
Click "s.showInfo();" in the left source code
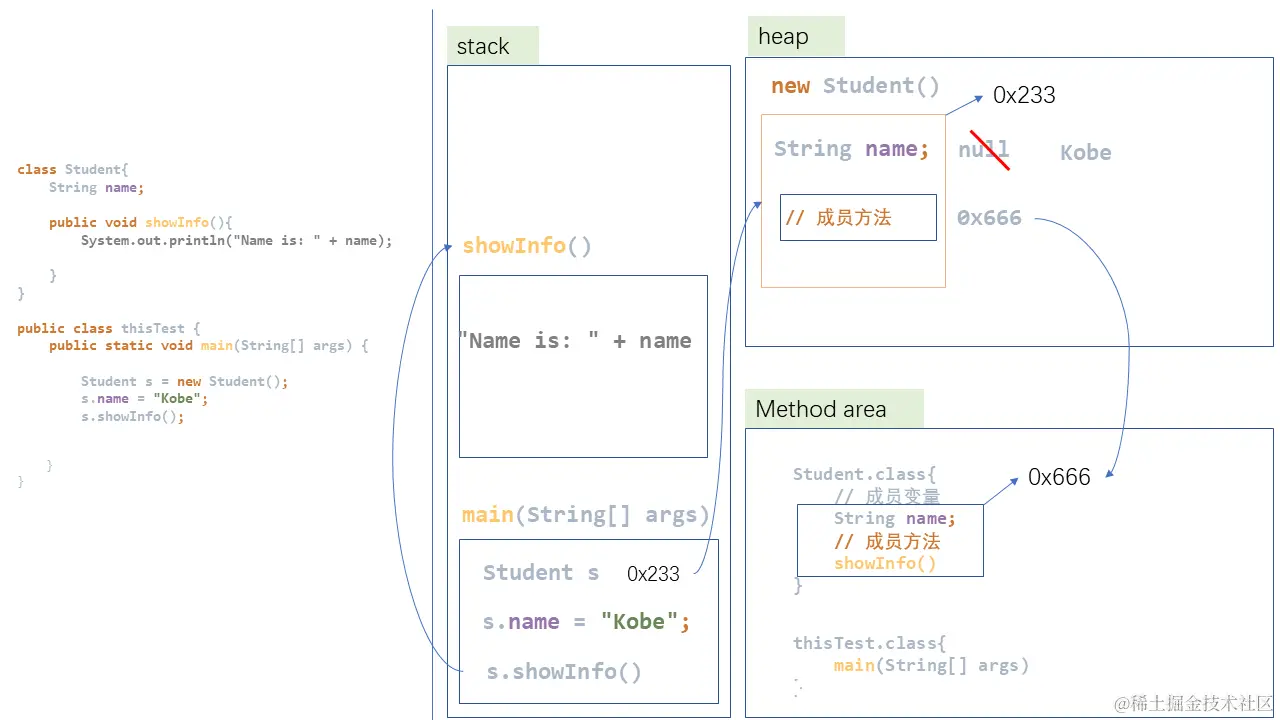coord(133,416)
